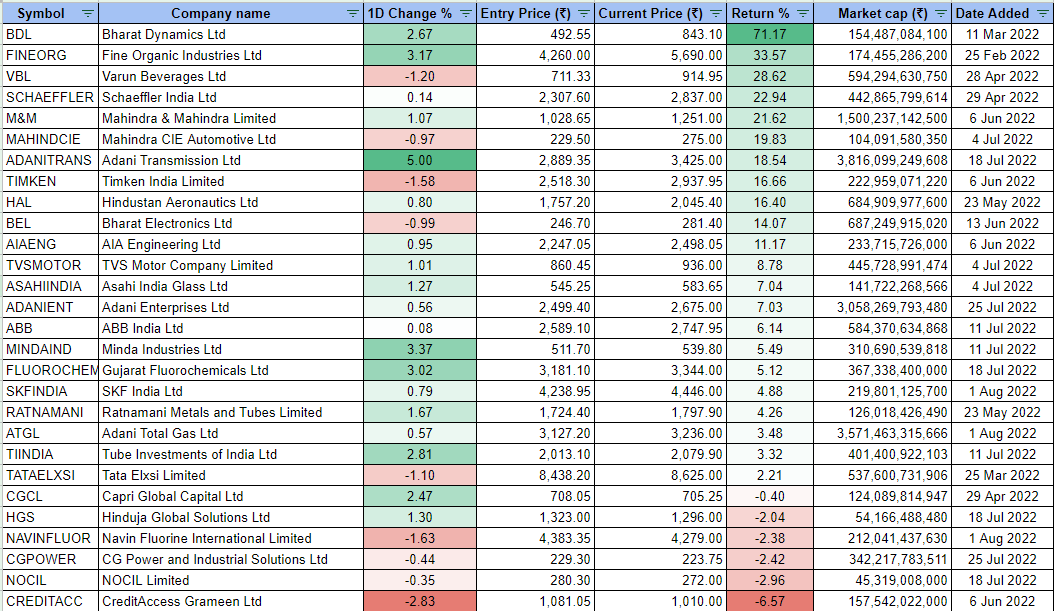Select the Symbol header cell

[50, 13]
